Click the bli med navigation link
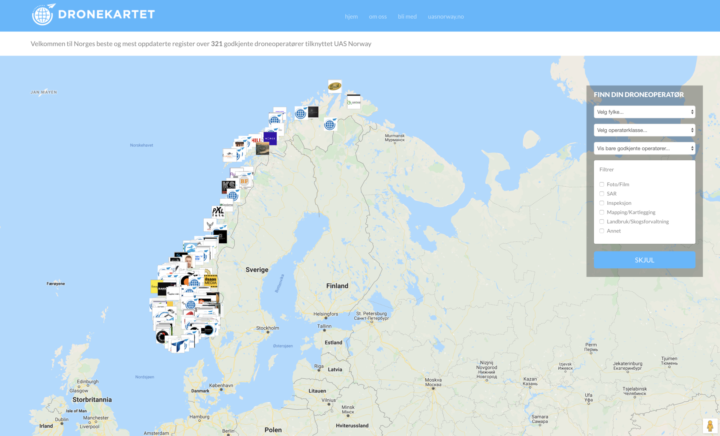The height and width of the screenshot is (436, 720). tap(407, 16)
